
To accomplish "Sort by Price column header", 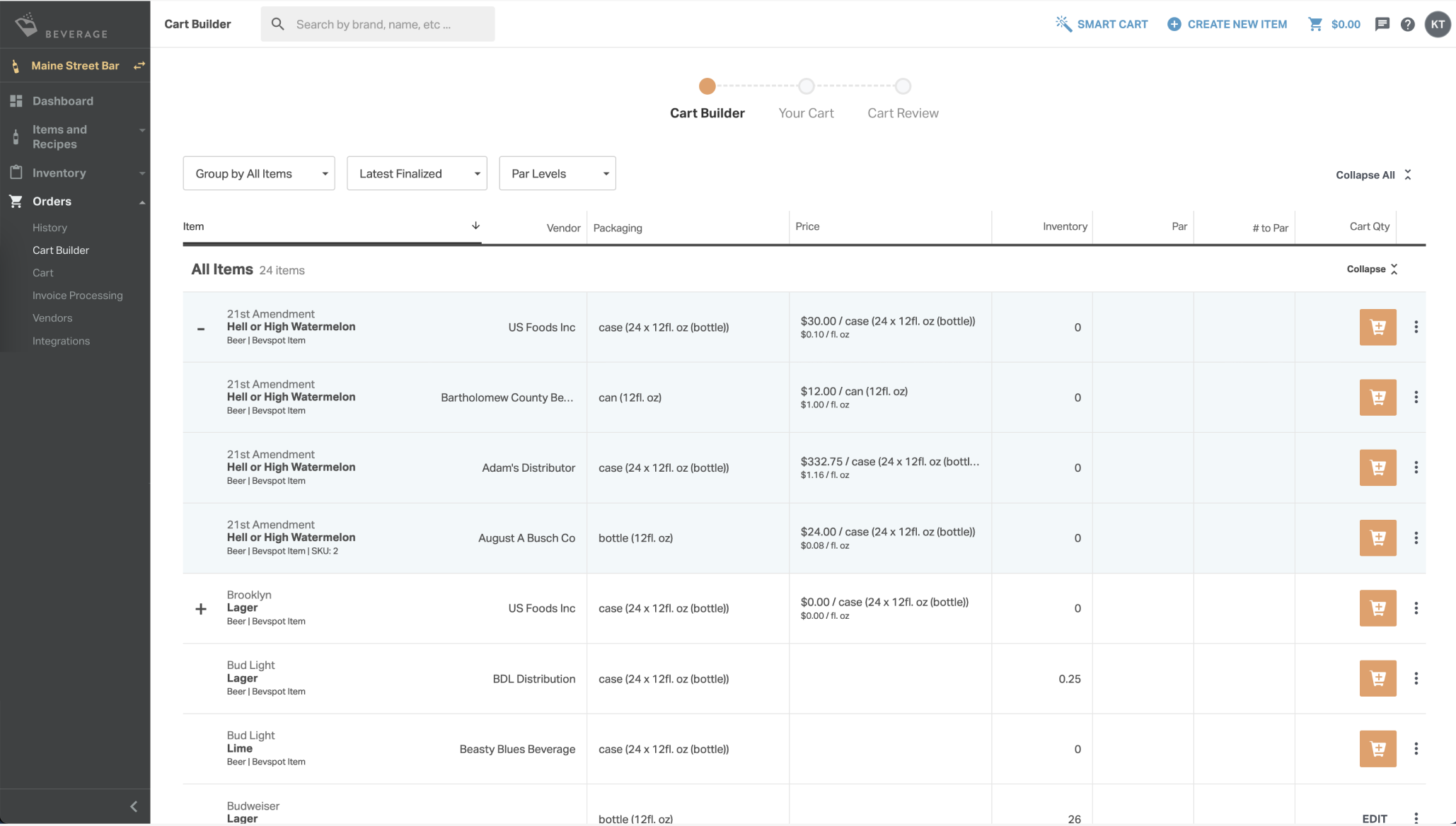I will 807,226.
